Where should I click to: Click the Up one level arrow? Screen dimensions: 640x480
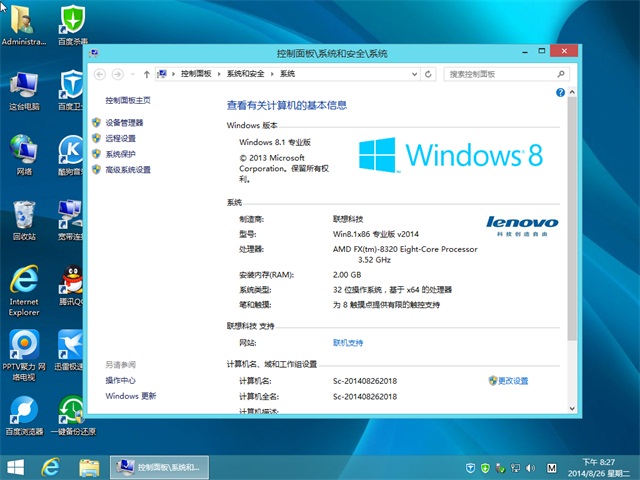tap(147, 74)
